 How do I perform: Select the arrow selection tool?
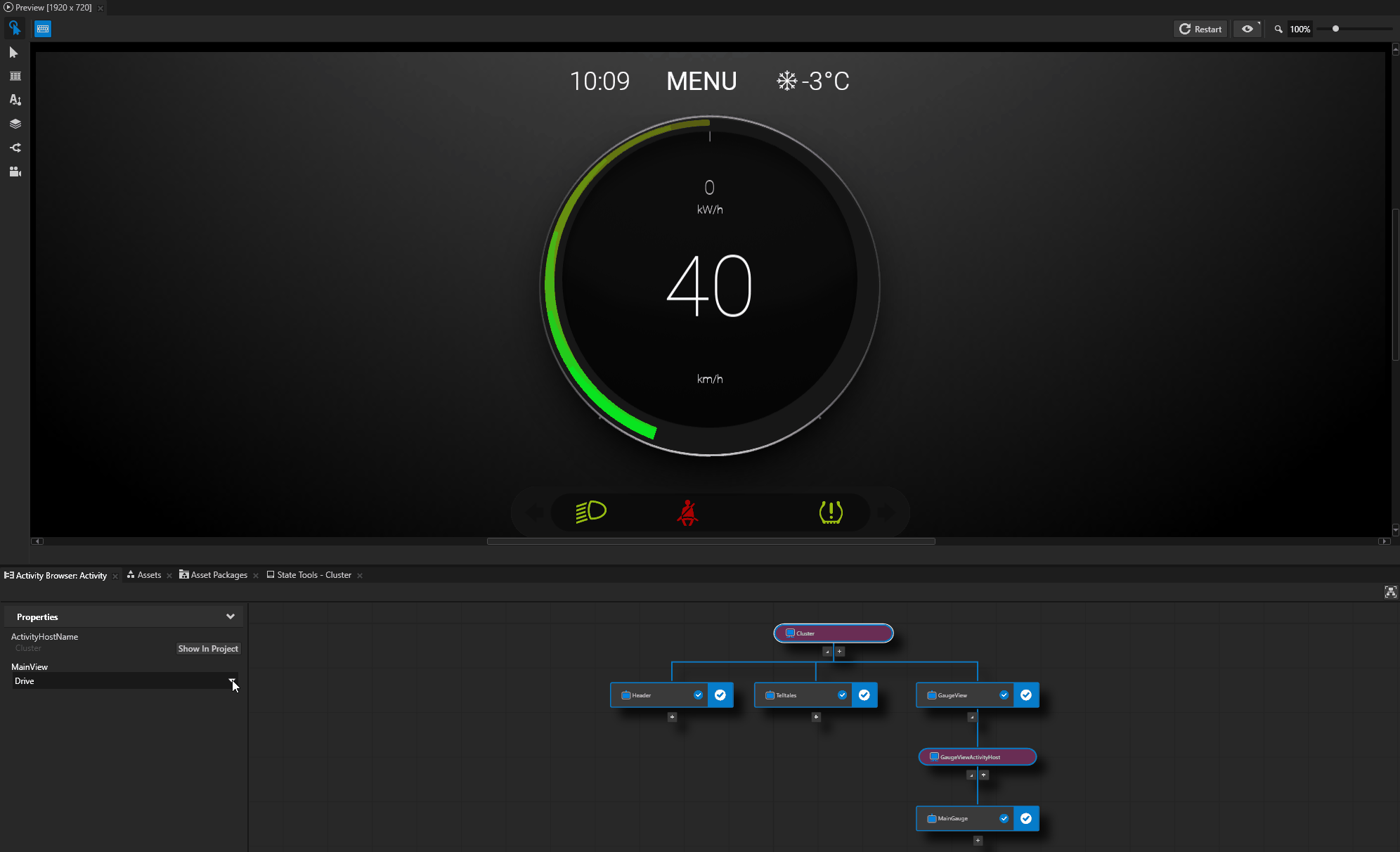[x=13, y=53]
